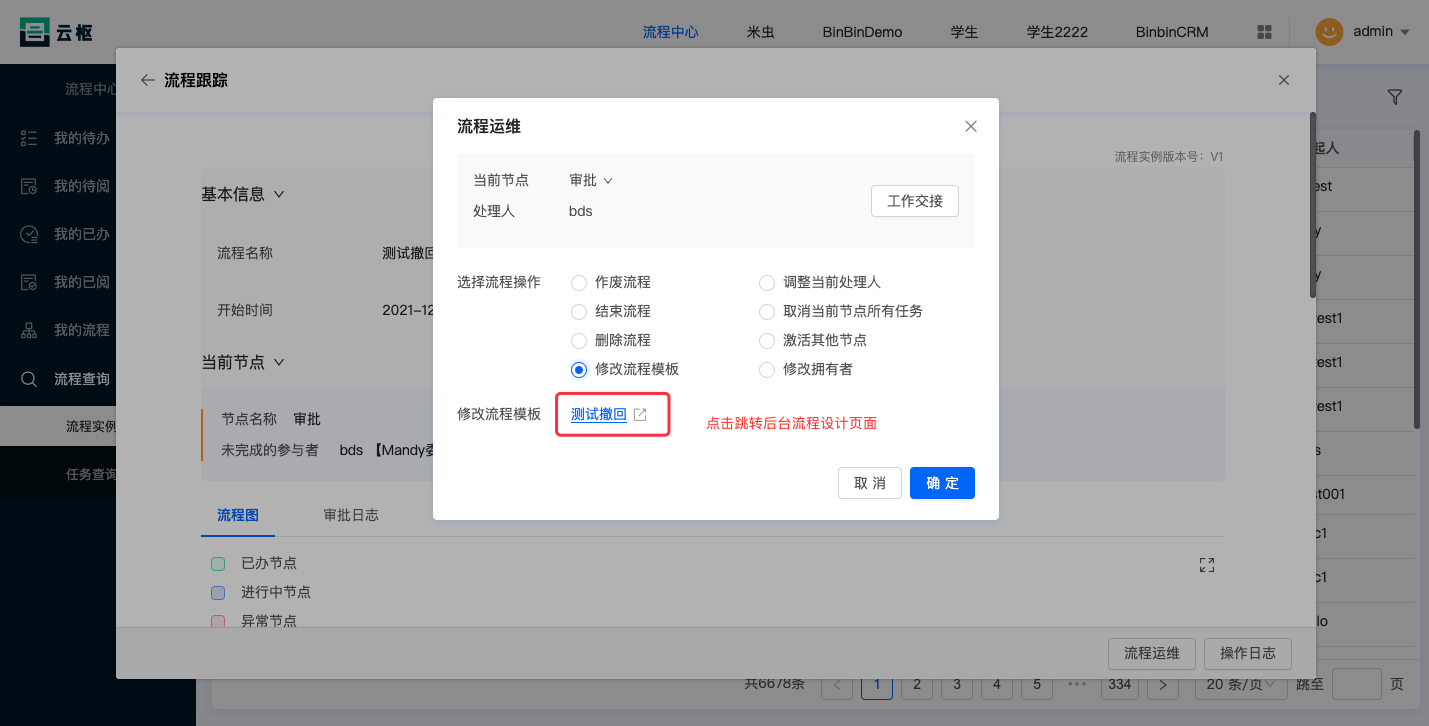This screenshot has width=1429, height=726.
Task: Open 我的流程 in the sidebar
Action: (x=82, y=330)
